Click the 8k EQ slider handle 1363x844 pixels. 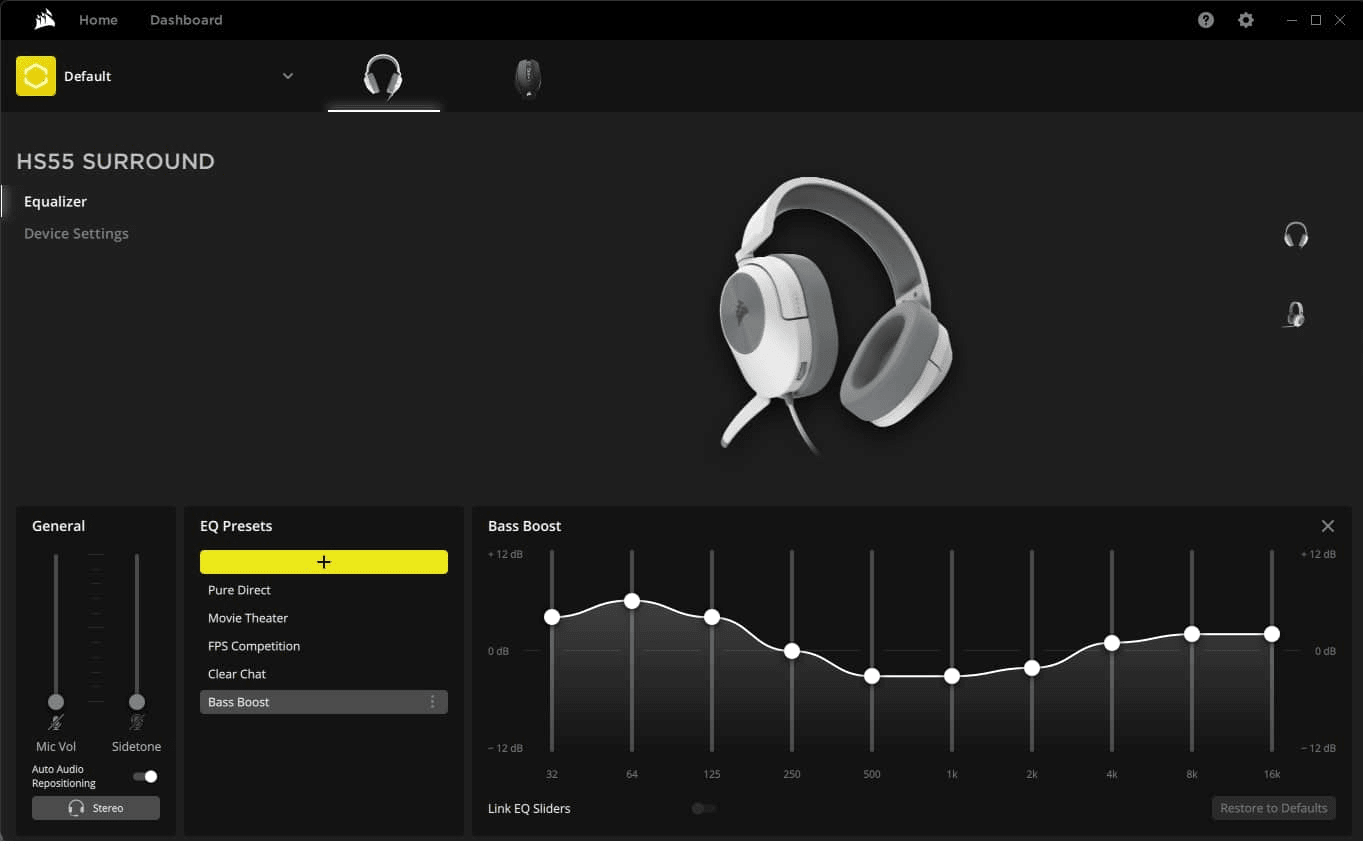pyautogui.click(x=1192, y=634)
